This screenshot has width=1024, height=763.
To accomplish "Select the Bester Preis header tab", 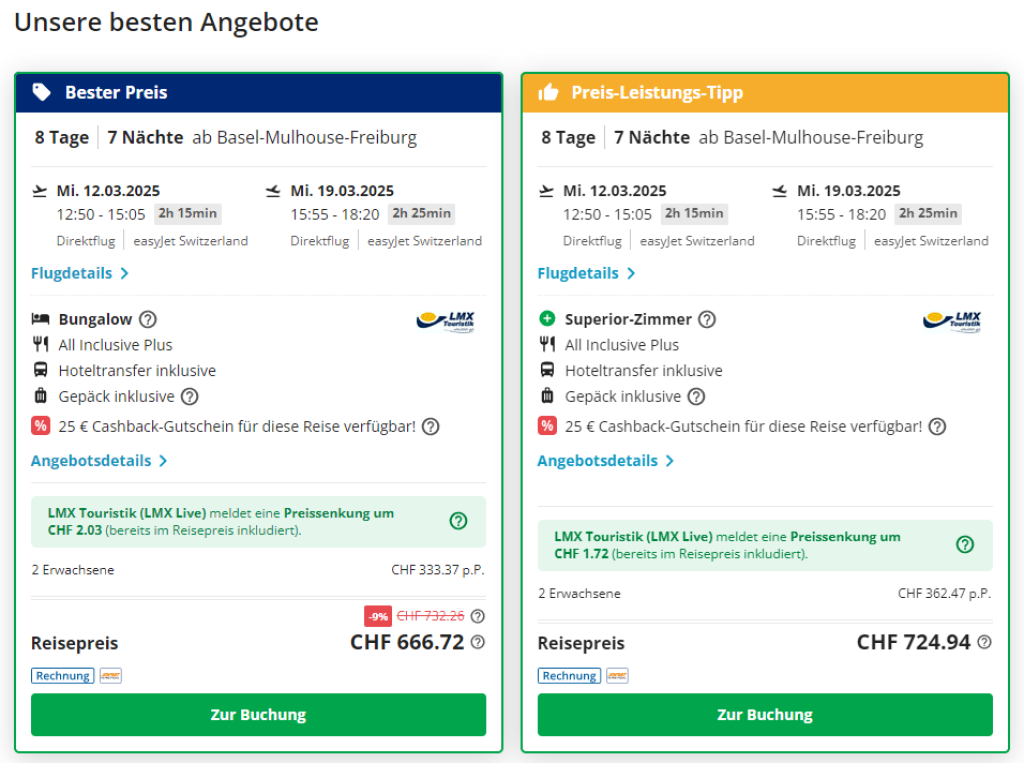I will click(x=258, y=93).
